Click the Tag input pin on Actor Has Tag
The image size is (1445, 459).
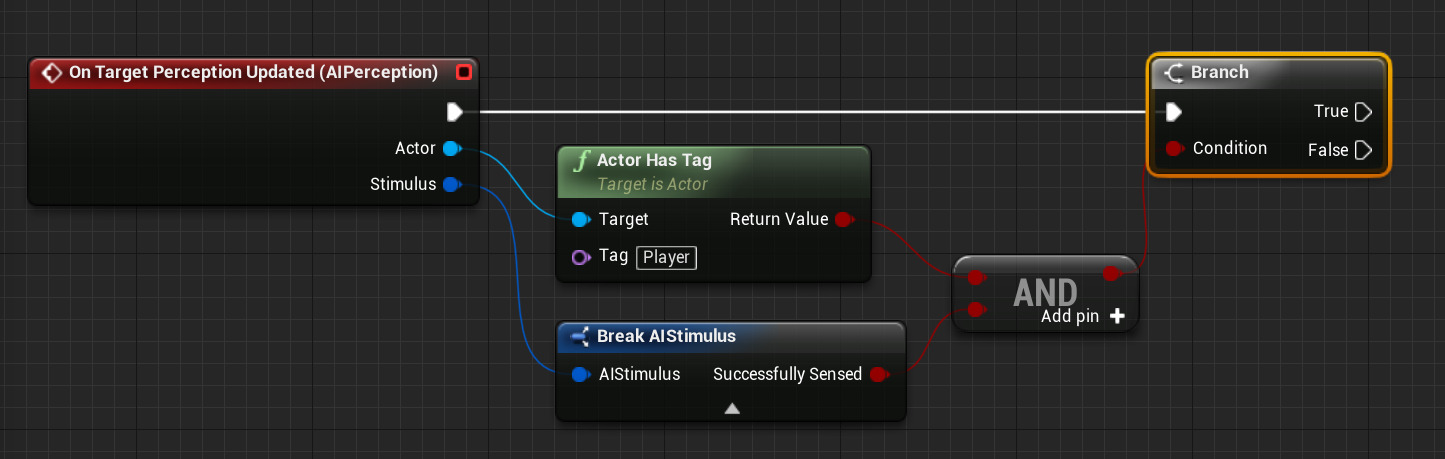click(580, 257)
